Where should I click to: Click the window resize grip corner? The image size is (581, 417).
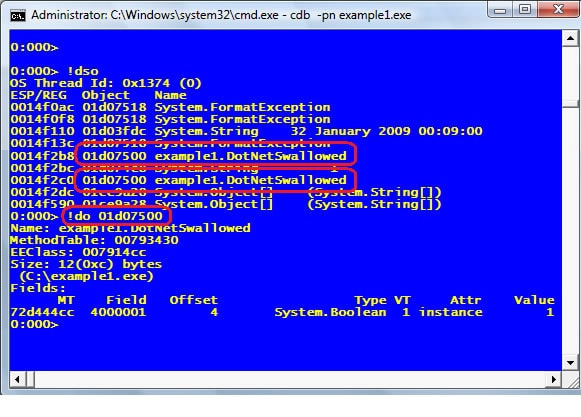[570, 380]
